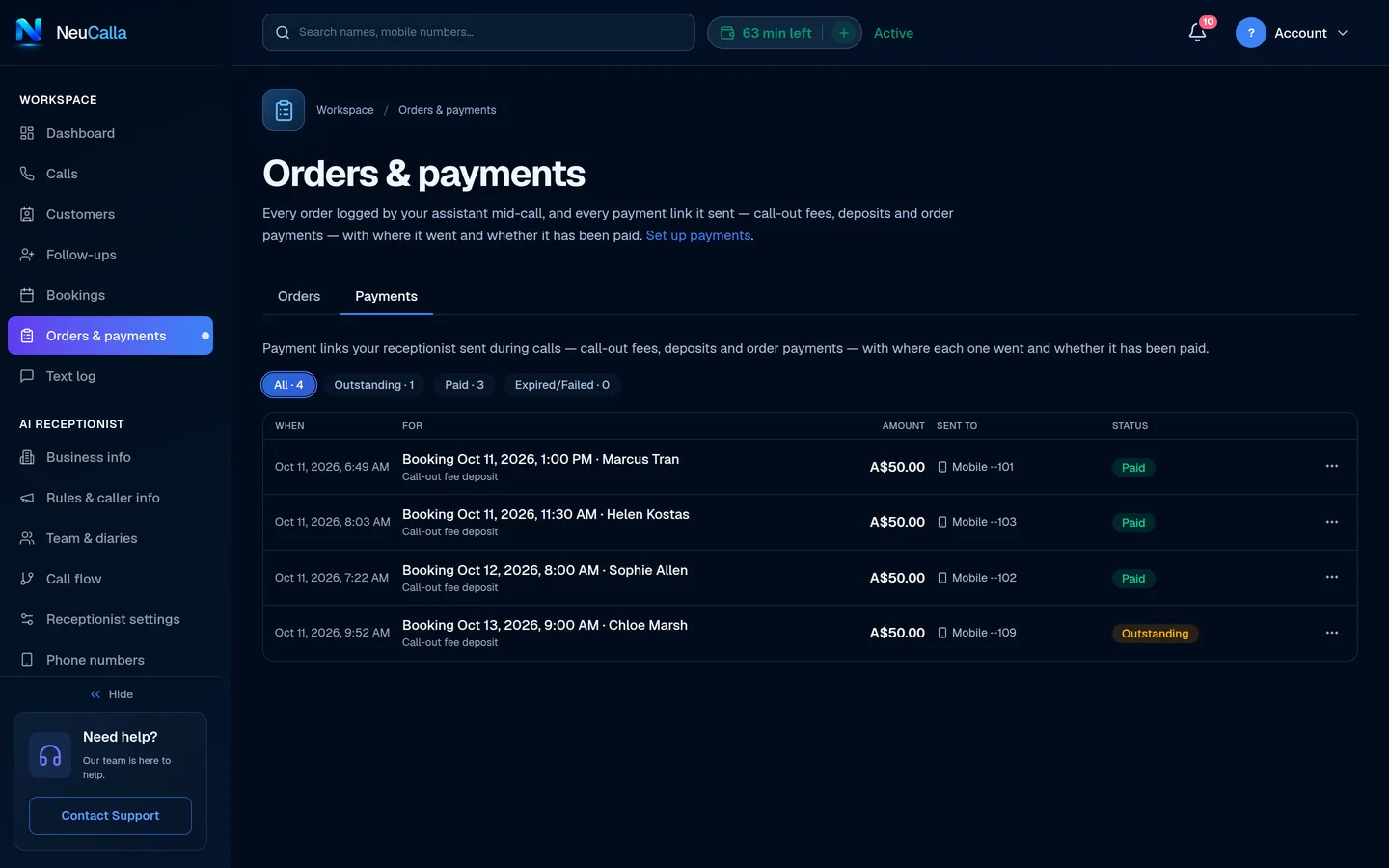Filter by Expired/Failed · 0 payments
1389x868 pixels.
pos(562,385)
